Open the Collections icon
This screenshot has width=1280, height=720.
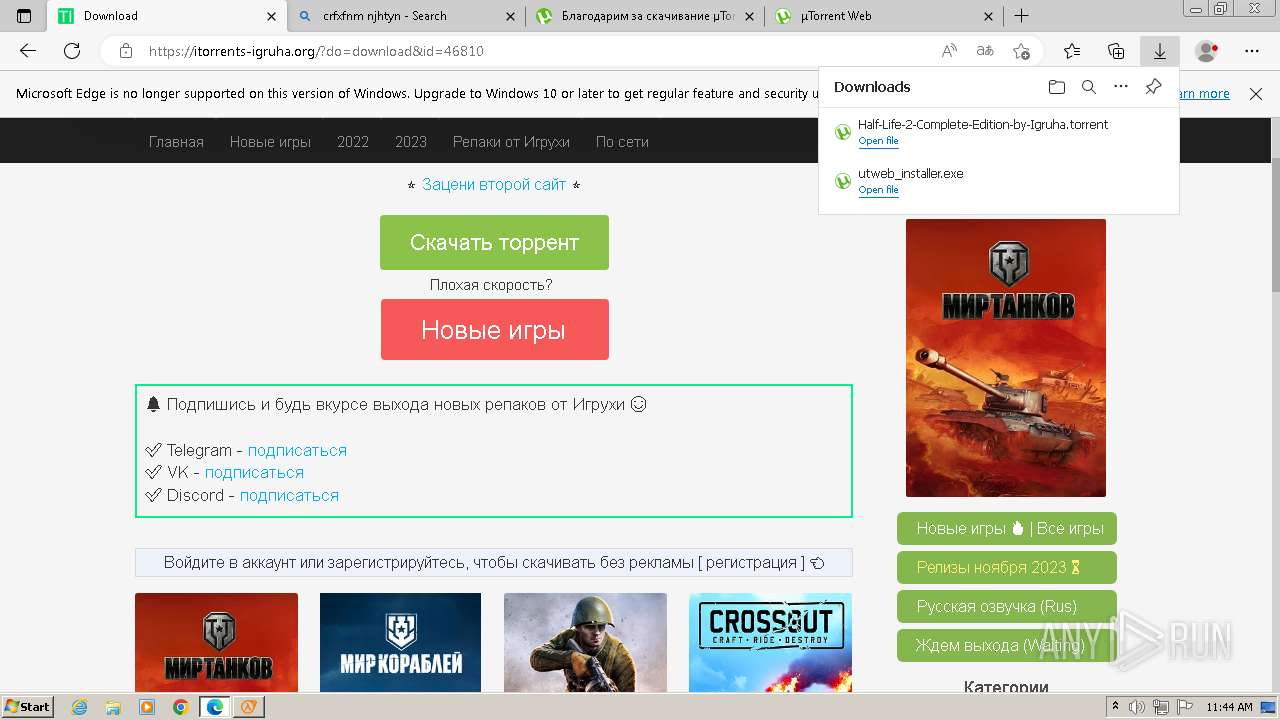point(1116,51)
